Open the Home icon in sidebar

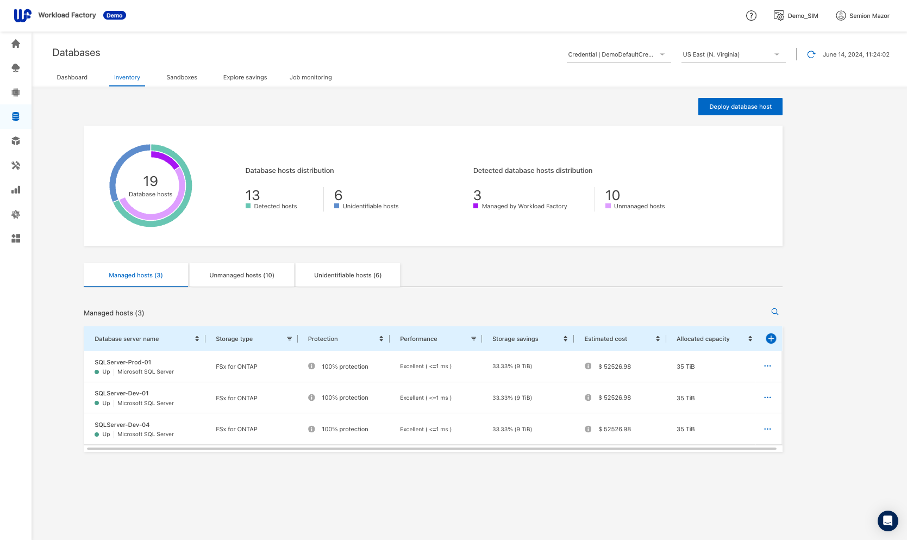click(15, 44)
